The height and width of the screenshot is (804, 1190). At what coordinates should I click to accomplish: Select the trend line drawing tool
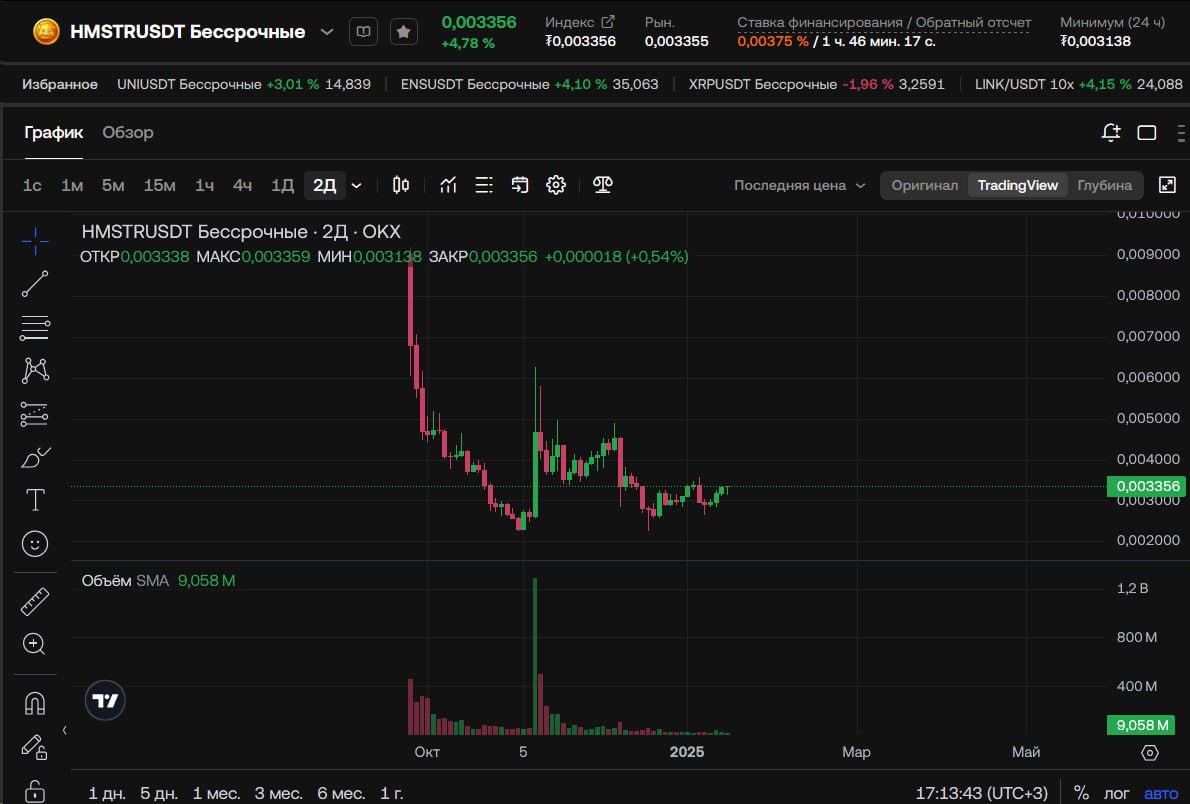click(35, 283)
